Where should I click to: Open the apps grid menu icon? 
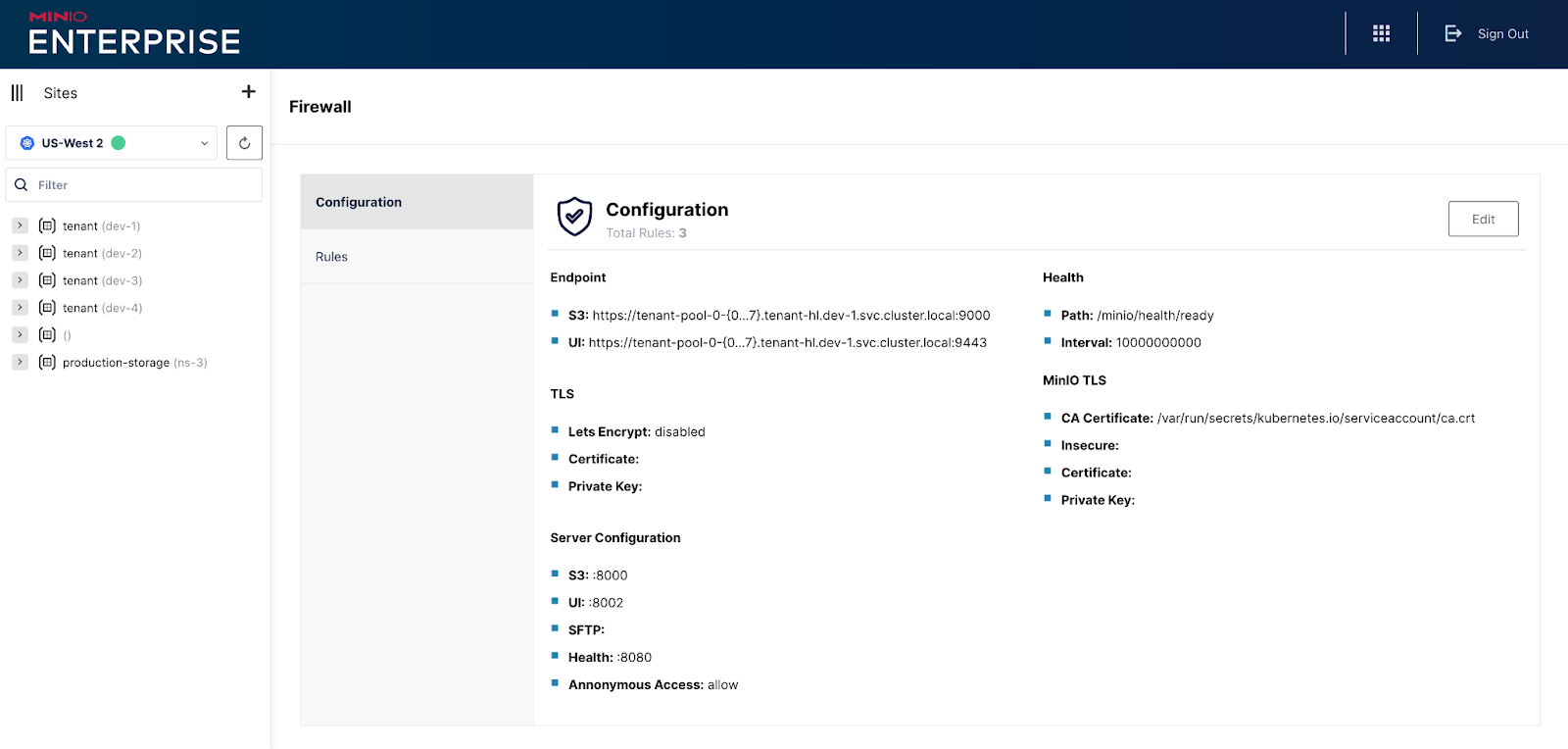coord(1381,33)
